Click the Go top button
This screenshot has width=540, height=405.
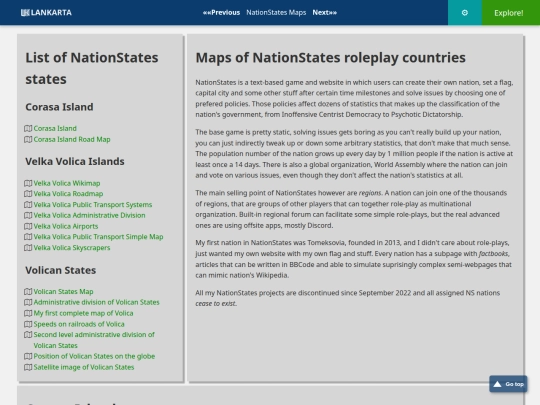tap(508, 384)
